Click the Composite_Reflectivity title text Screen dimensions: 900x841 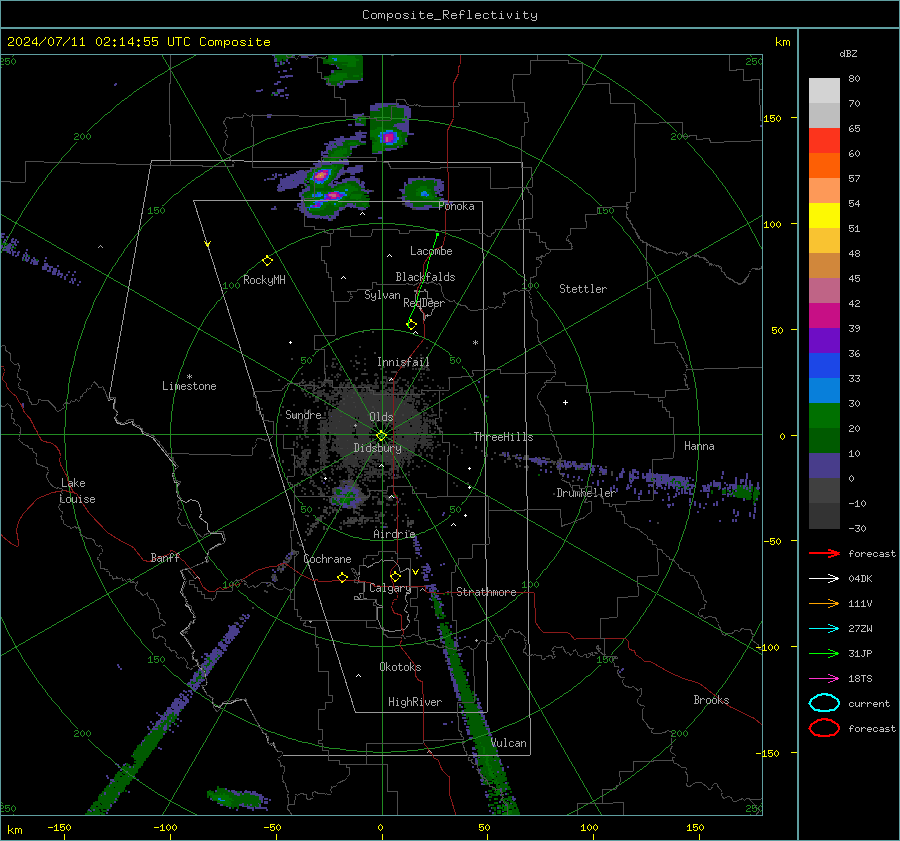click(450, 15)
